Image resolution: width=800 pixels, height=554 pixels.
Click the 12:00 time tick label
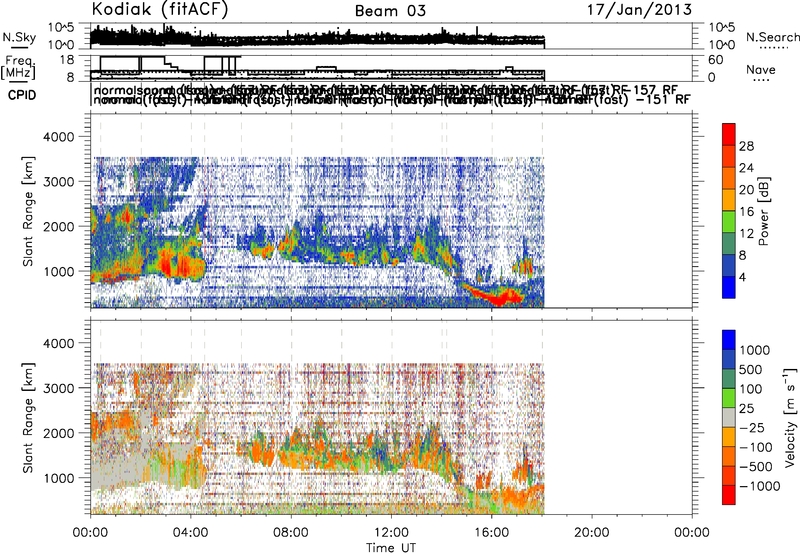click(x=391, y=533)
